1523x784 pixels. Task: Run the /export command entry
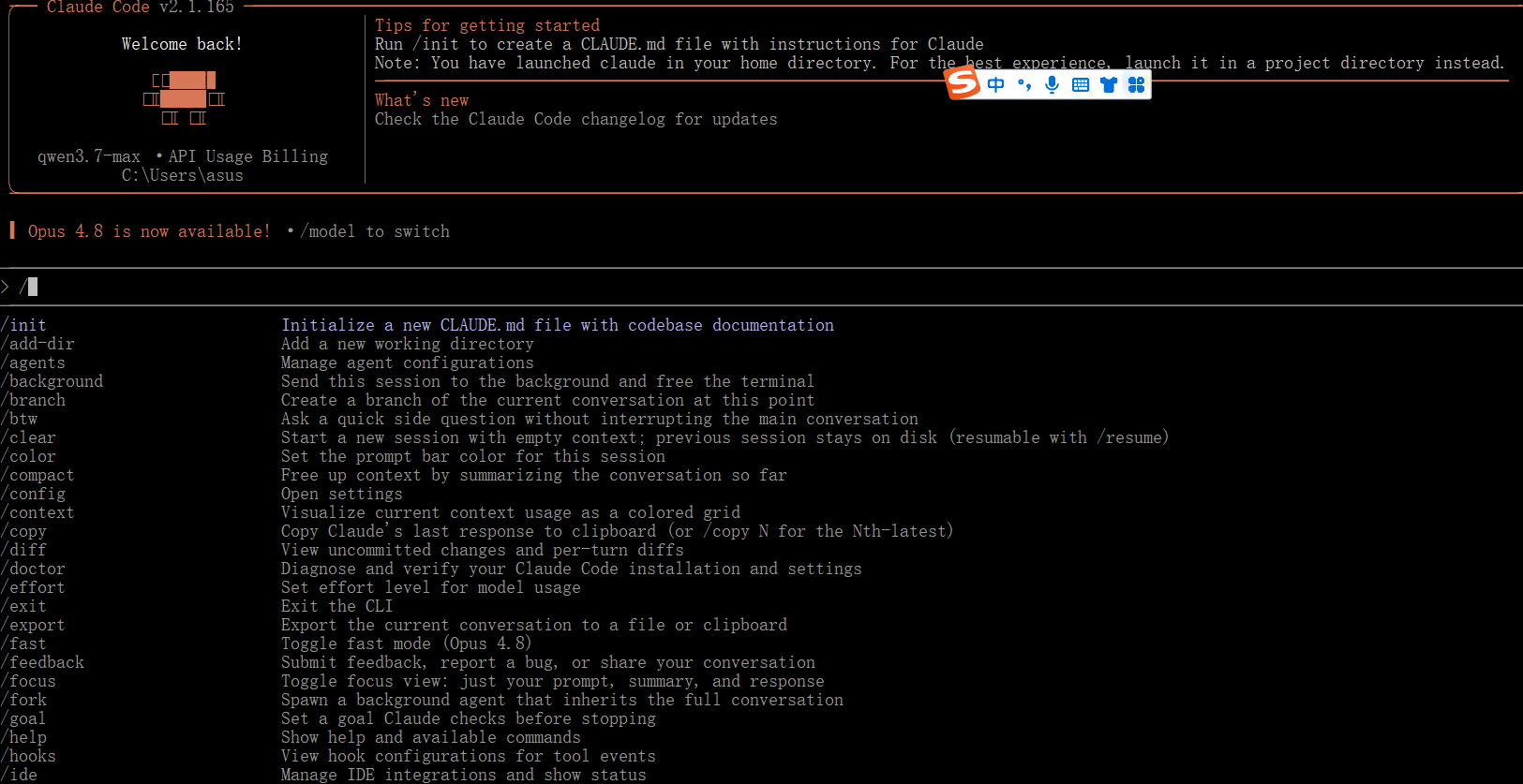click(x=33, y=625)
